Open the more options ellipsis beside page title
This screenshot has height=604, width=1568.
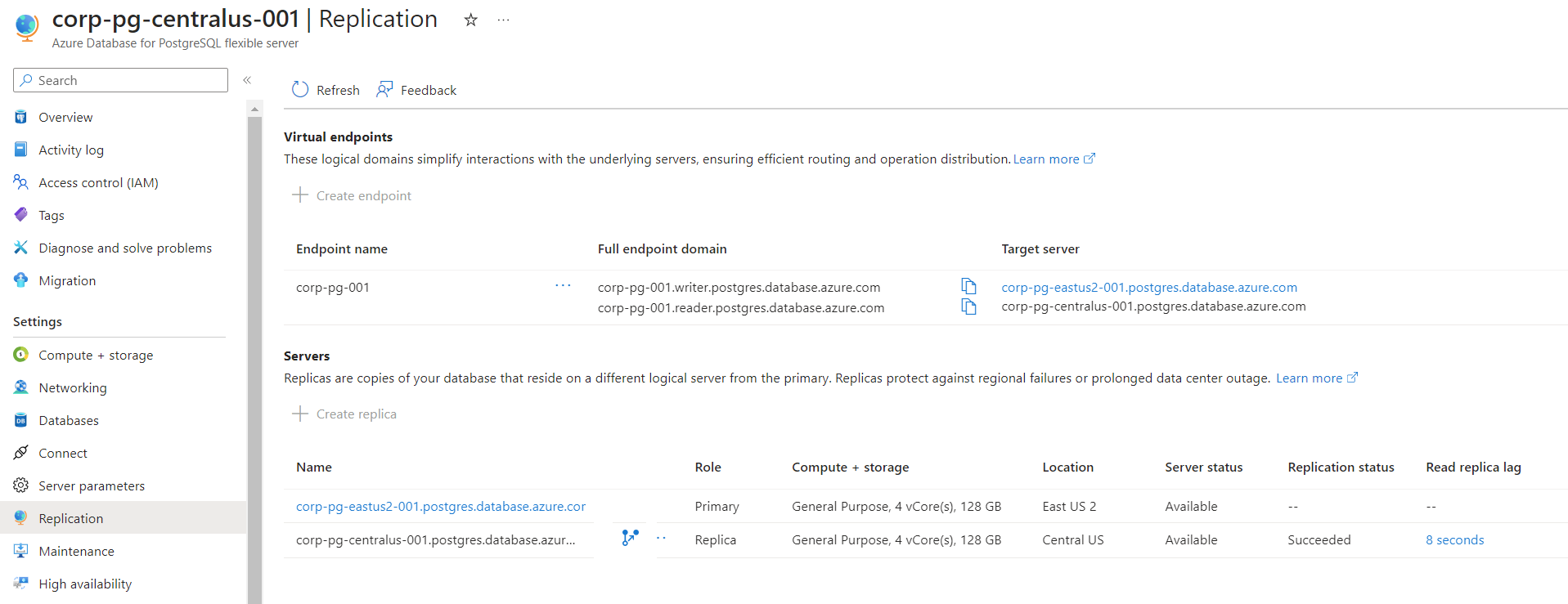tap(503, 20)
